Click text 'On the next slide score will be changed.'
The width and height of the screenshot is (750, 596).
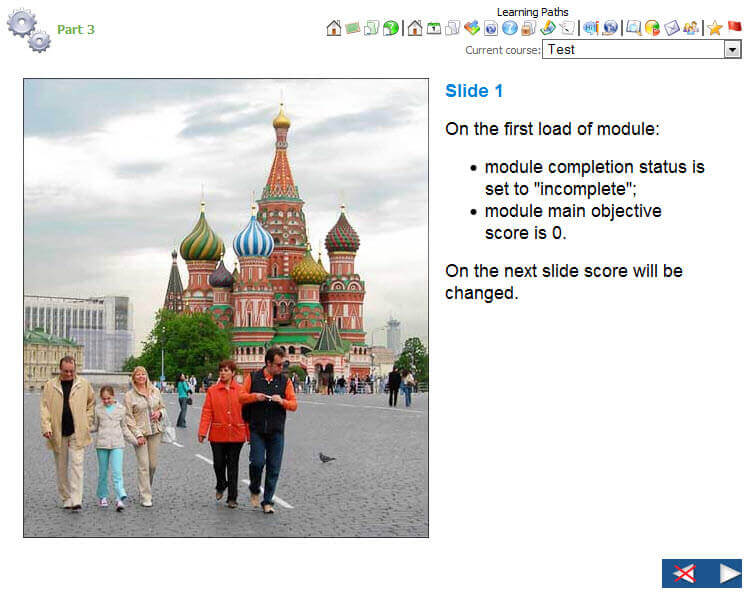click(563, 282)
